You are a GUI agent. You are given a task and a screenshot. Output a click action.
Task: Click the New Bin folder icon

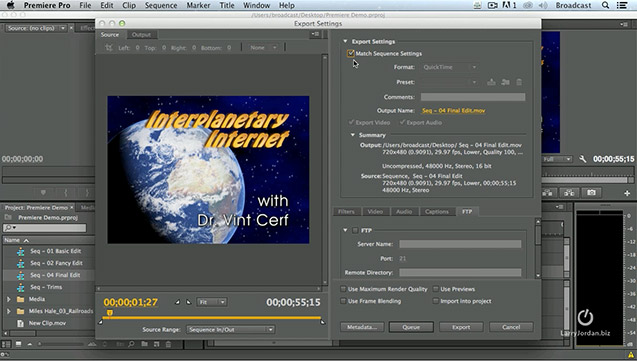pyautogui.click(x=144, y=344)
